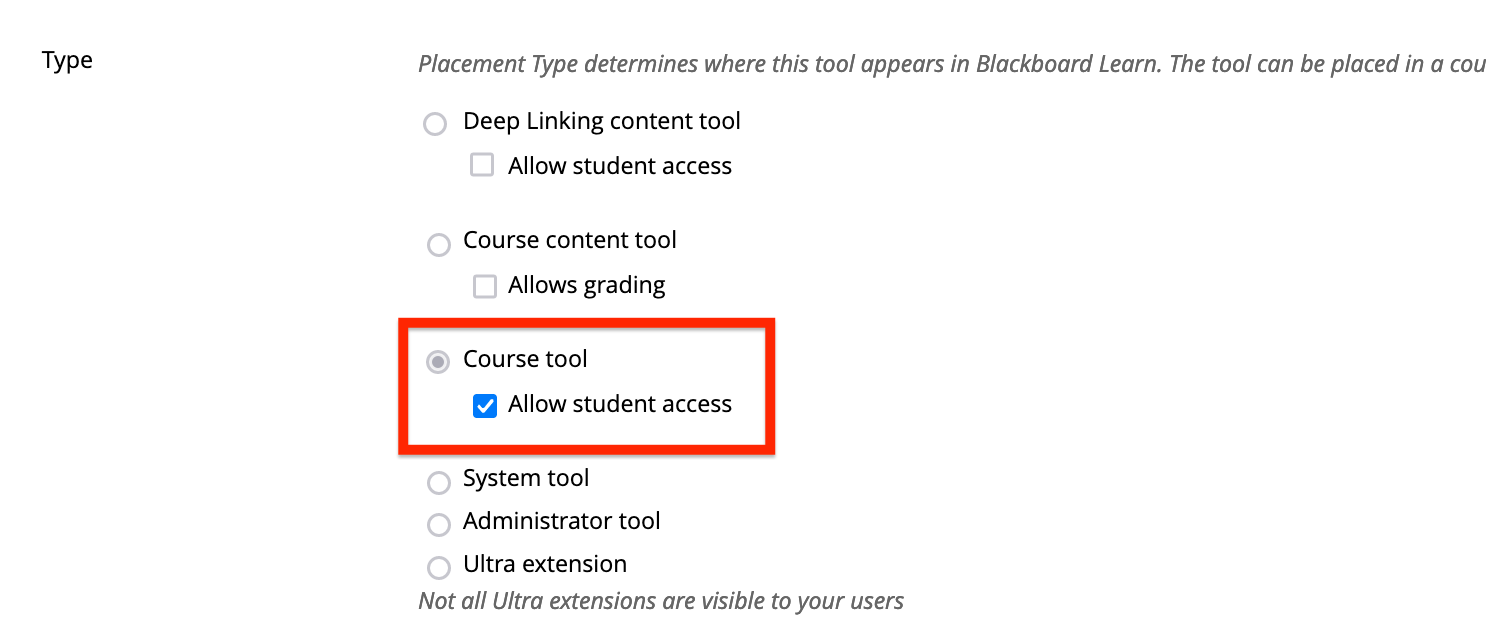Click the Course content tool label text

coord(570,240)
